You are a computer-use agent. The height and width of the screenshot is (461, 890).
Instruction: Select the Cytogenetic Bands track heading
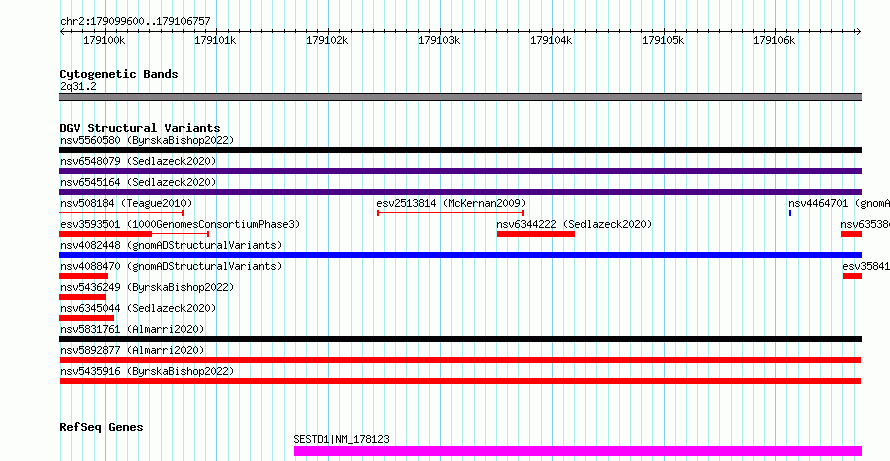(x=119, y=74)
